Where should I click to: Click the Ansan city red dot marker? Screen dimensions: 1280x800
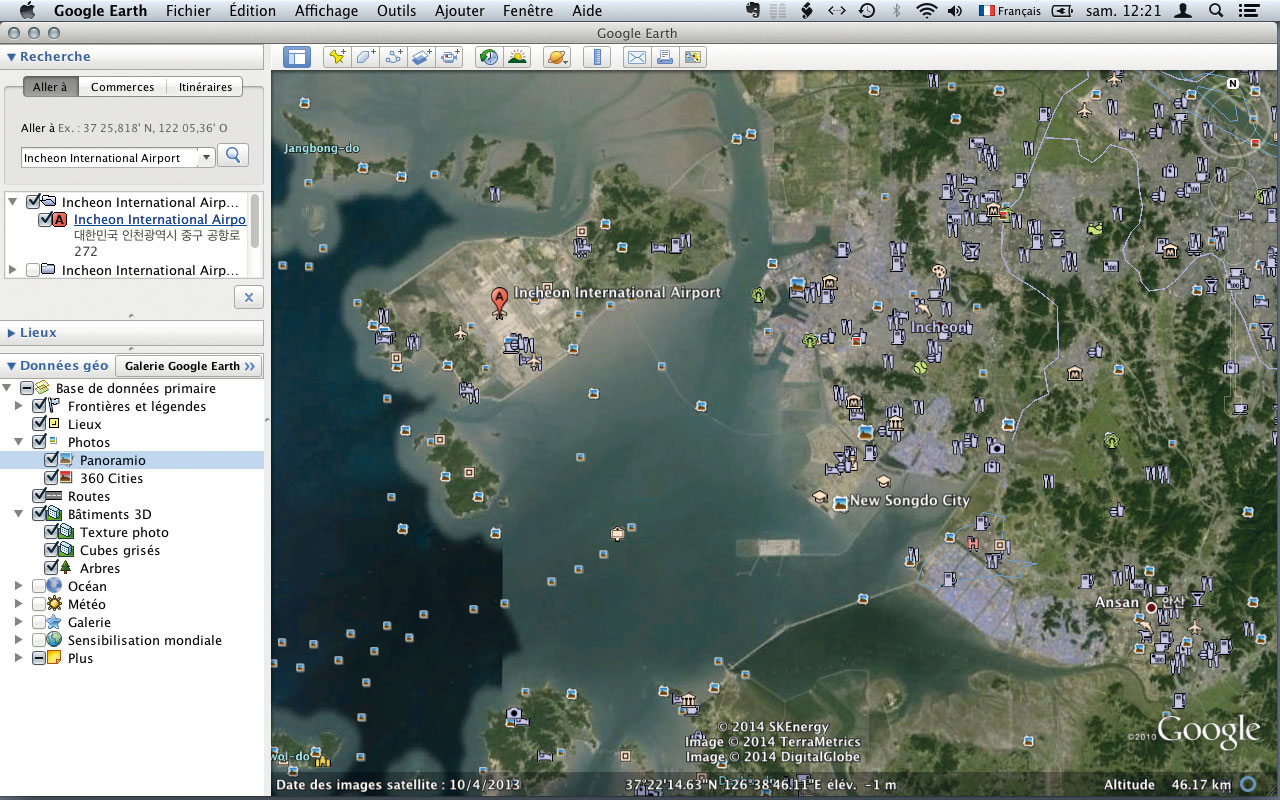1151,607
